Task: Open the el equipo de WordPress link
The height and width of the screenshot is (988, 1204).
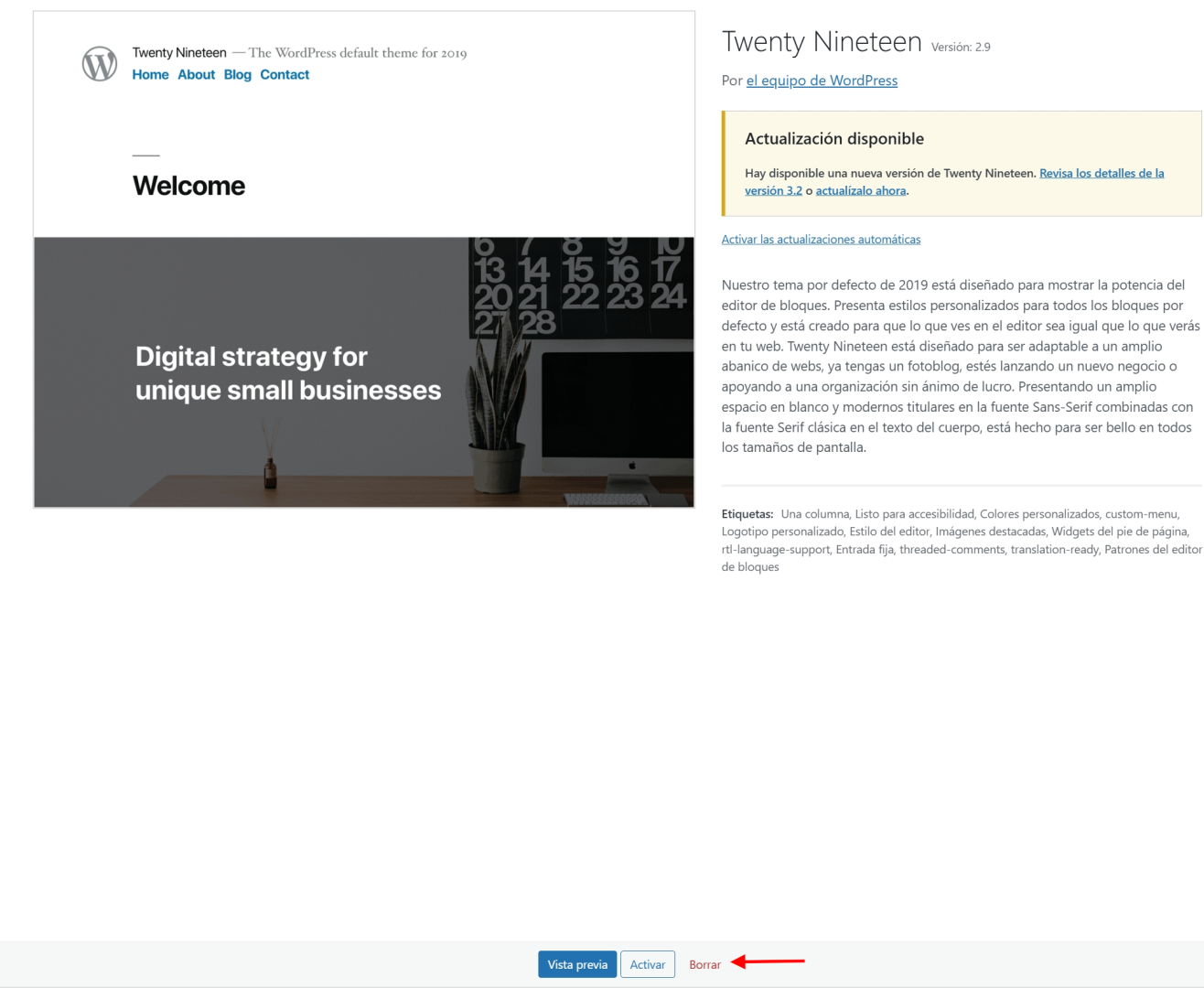Action: point(822,81)
